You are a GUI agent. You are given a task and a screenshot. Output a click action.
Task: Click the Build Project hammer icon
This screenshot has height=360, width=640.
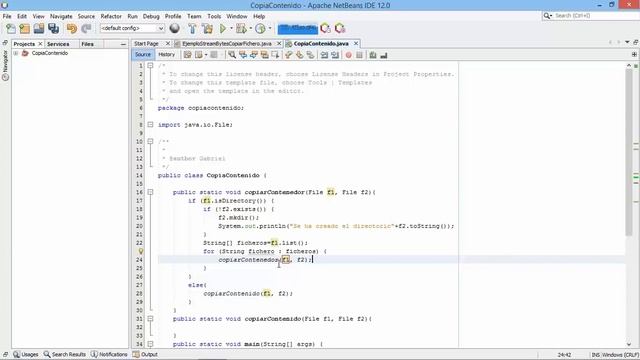[192, 29]
